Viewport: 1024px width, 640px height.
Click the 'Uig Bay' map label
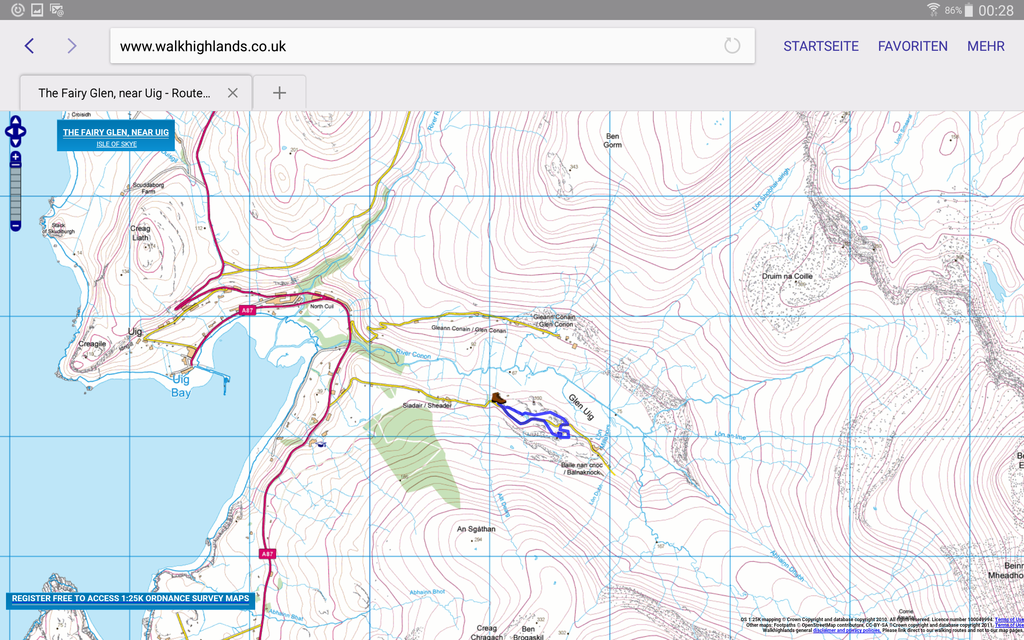click(181, 386)
